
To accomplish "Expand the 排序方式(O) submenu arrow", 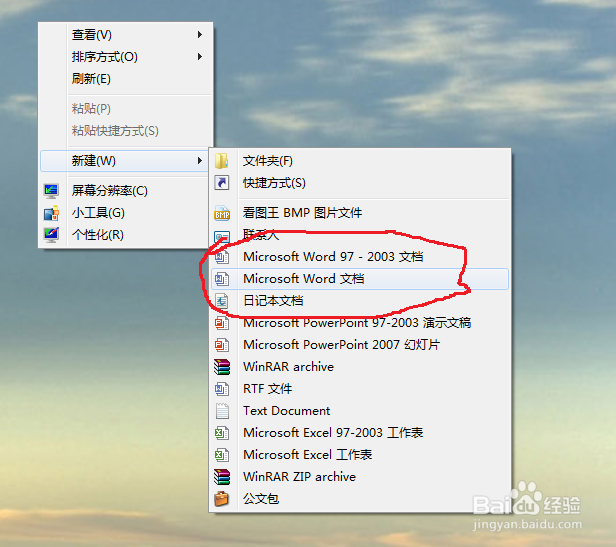I will pyautogui.click(x=200, y=57).
